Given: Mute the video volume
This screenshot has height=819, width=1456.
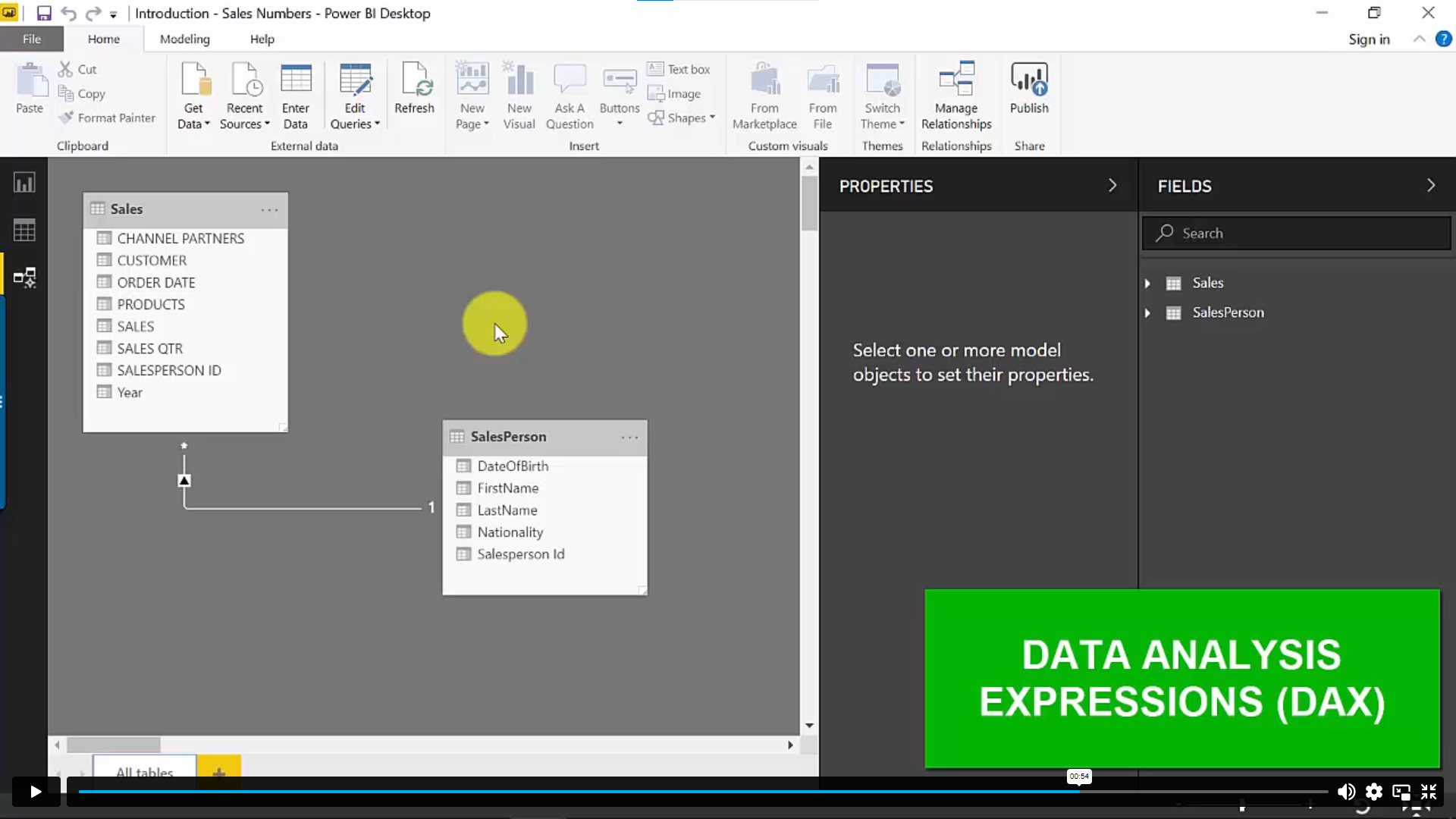Looking at the screenshot, I should 1346,792.
